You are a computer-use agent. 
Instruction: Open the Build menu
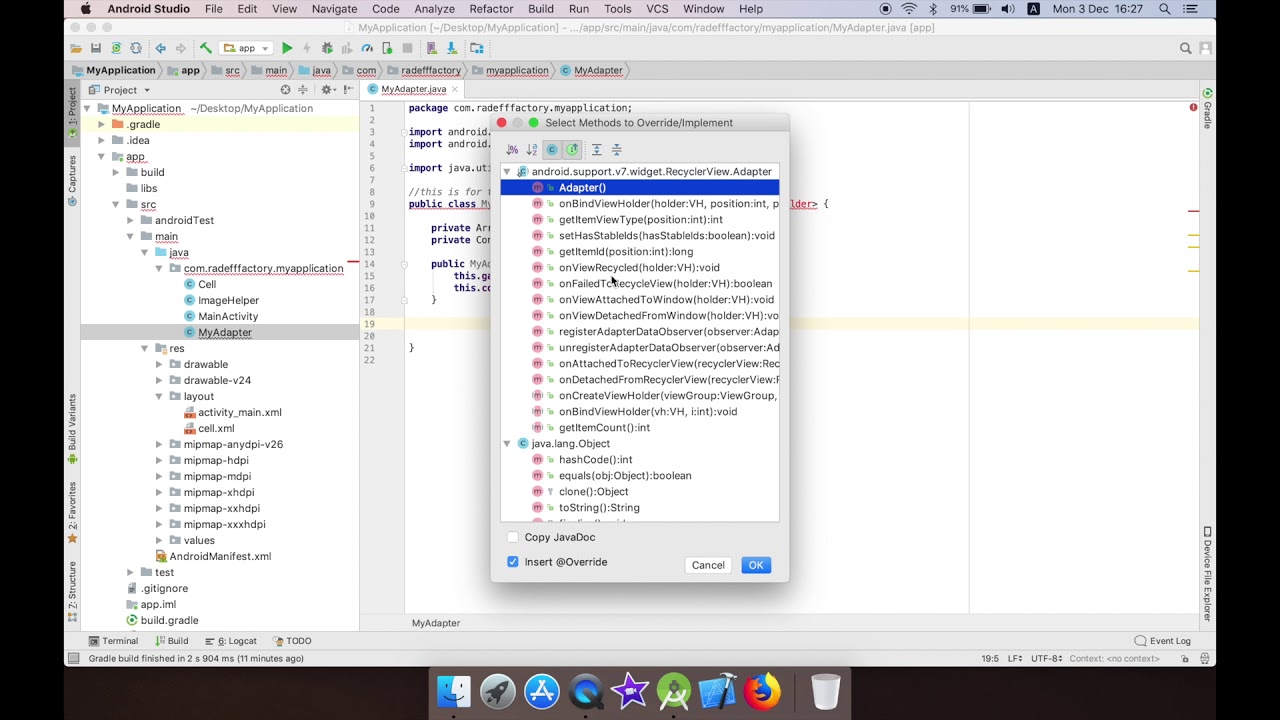coord(541,9)
